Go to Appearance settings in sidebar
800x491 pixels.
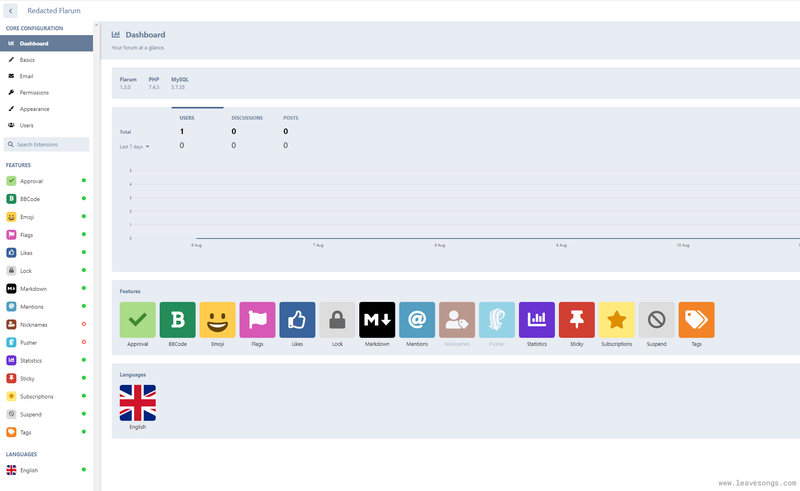(x=34, y=109)
